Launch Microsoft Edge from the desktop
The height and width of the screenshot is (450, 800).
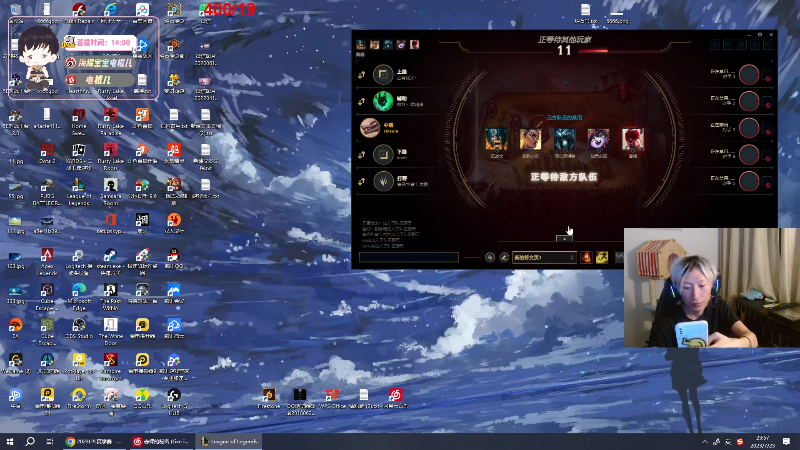point(79,296)
